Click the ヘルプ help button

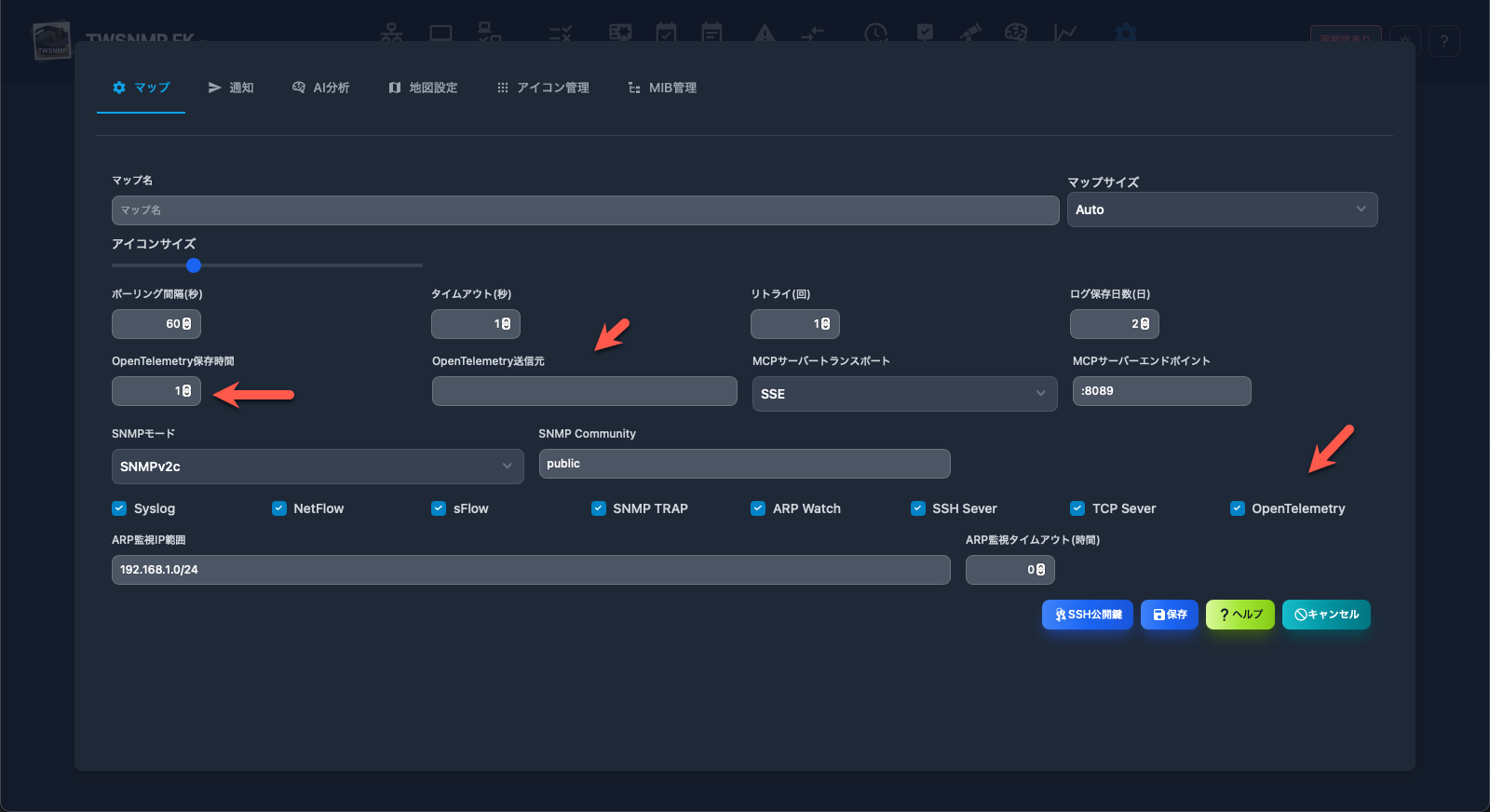click(x=1240, y=615)
